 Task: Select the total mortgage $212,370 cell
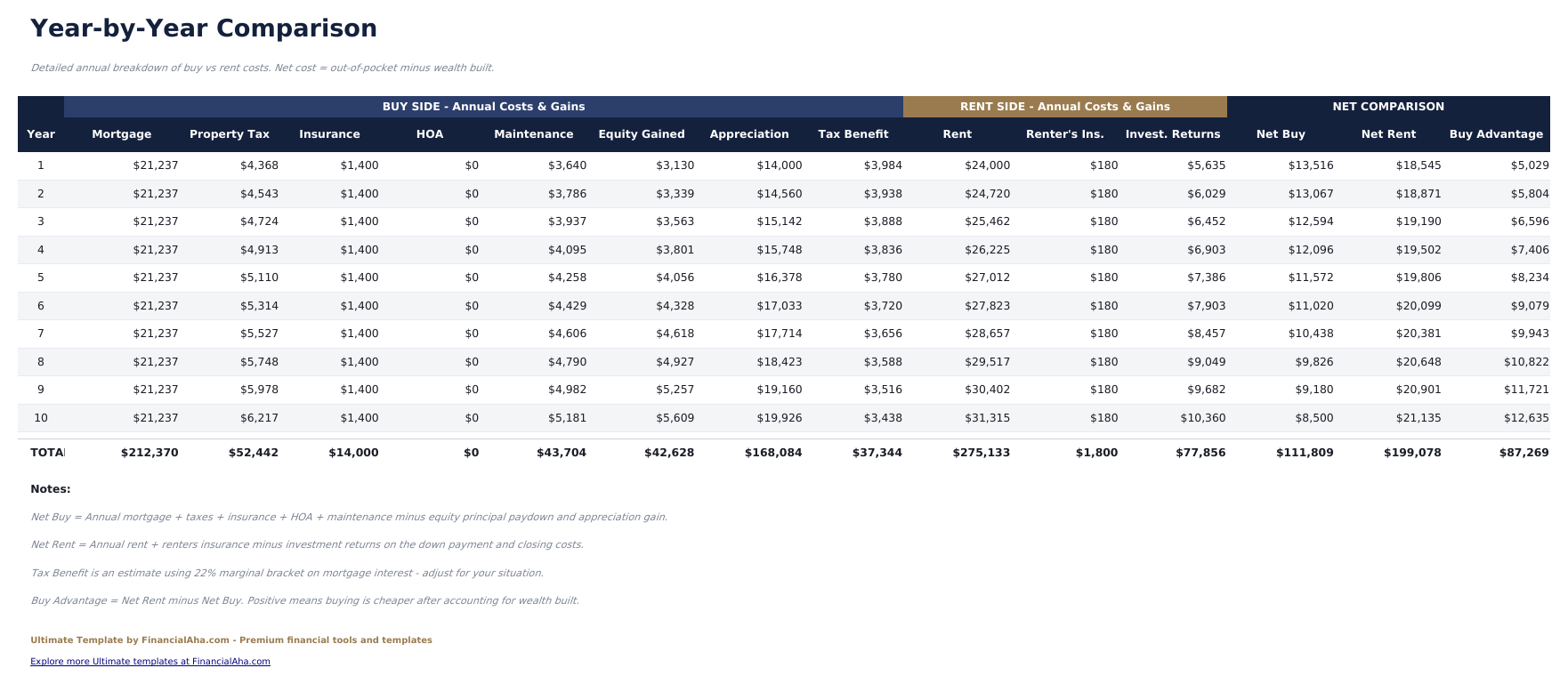(x=150, y=453)
